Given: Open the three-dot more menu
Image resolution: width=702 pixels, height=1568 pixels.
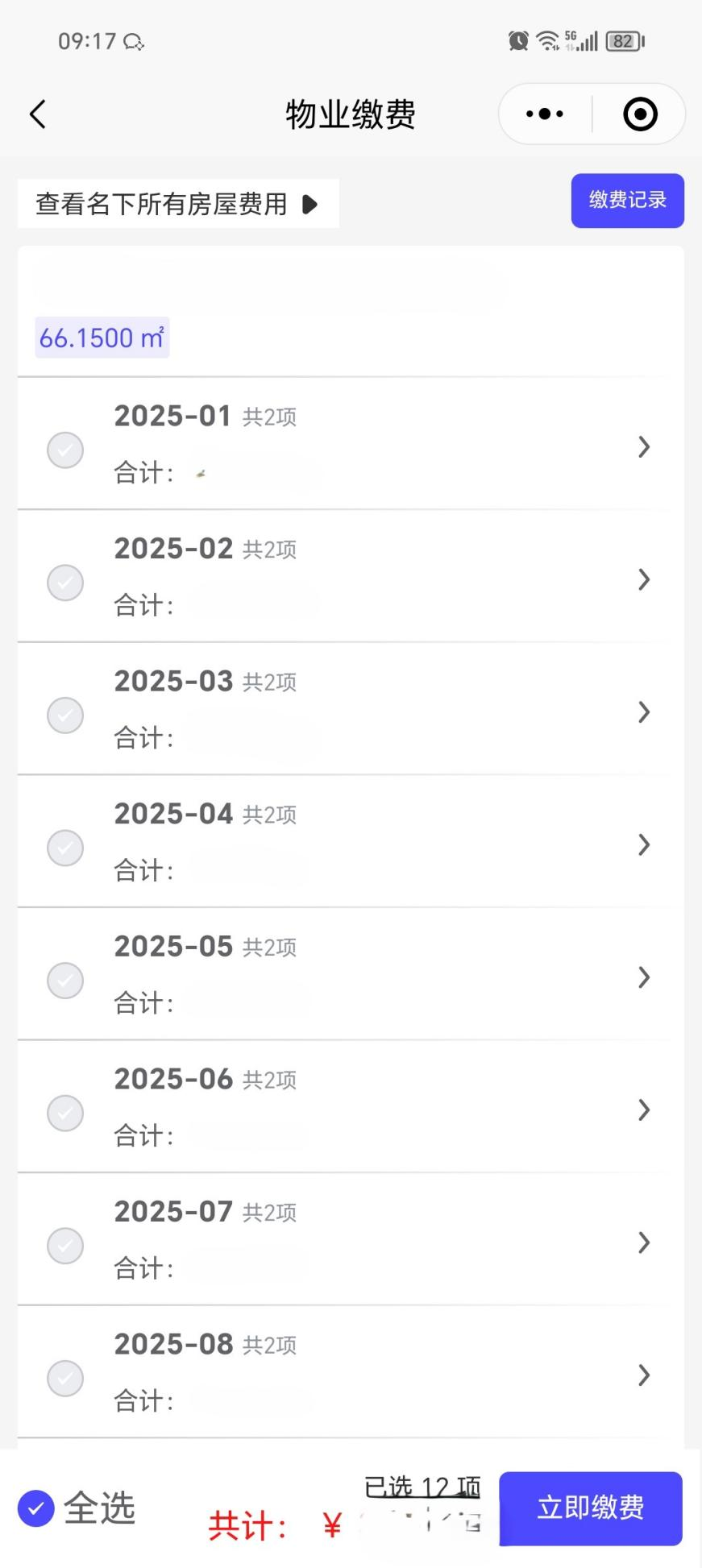Looking at the screenshot, I should (545, 114).
